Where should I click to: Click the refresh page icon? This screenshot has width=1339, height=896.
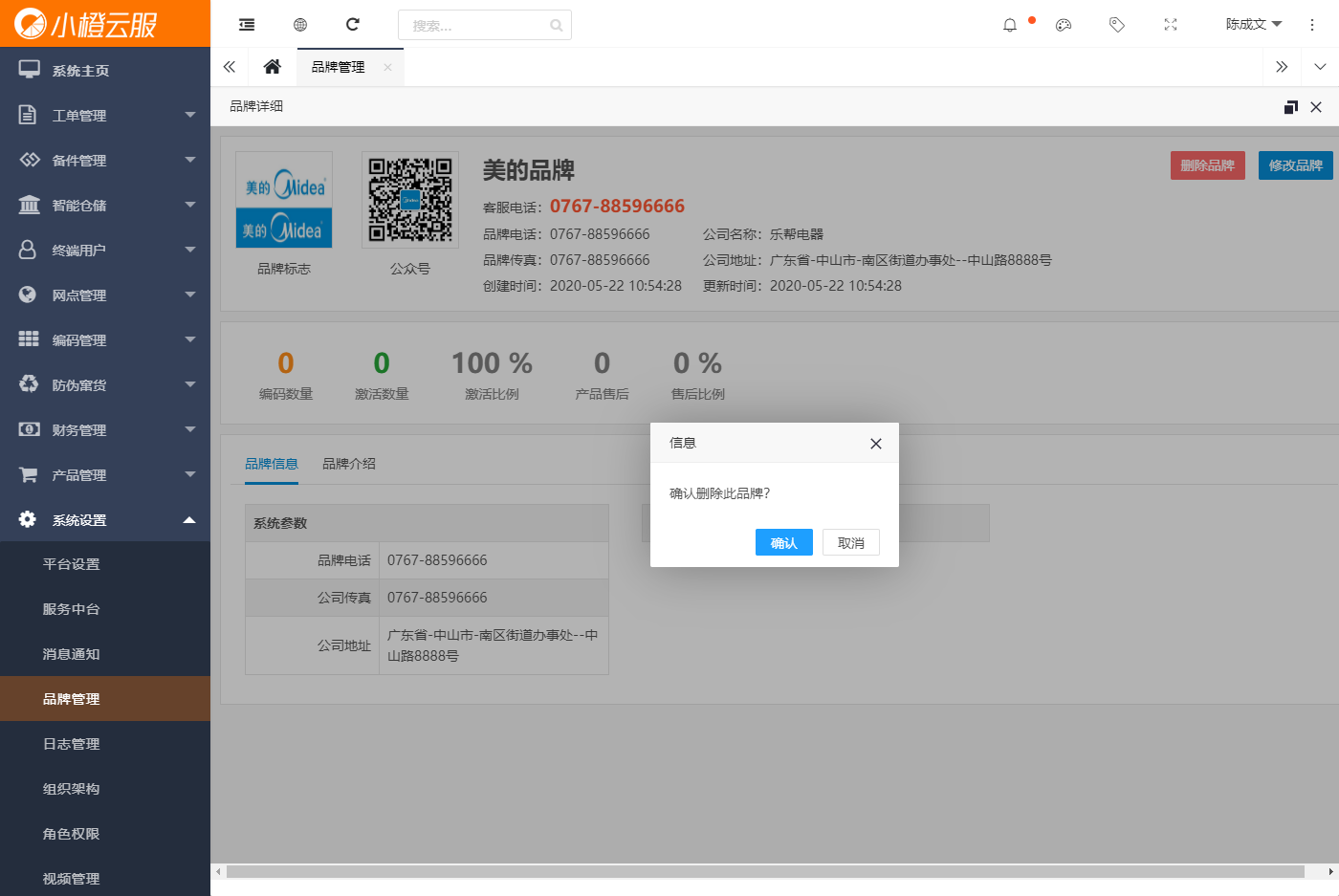pyautogui.click(x=353, y=25)
